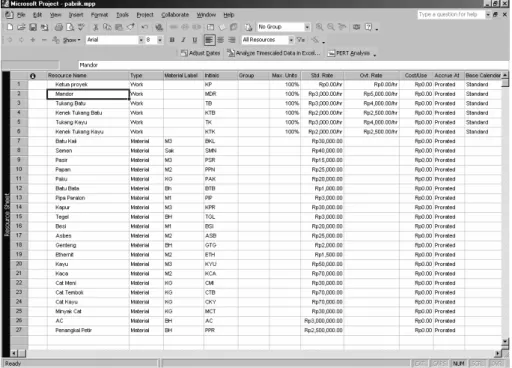Screen dimensions: 512x368
Task: Click the Zoom In magnifier
Action: point(319,27)
